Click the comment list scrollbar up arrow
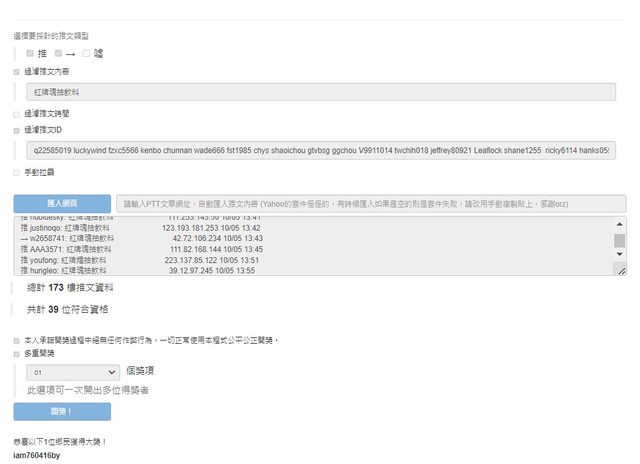The width and height of the screenshot is (640, 464). 620,224
